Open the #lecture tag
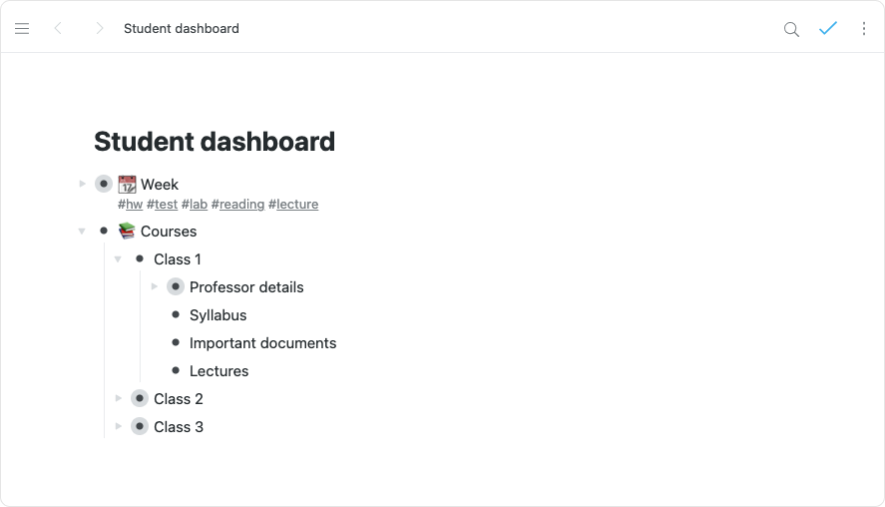The width and height of the screenshot is (885, 507). (294, 205)
